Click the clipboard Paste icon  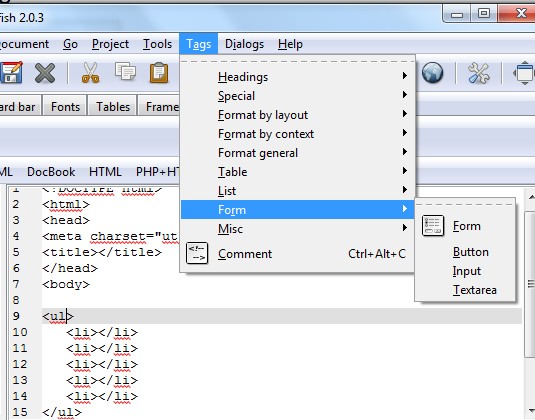pos(159,72)
